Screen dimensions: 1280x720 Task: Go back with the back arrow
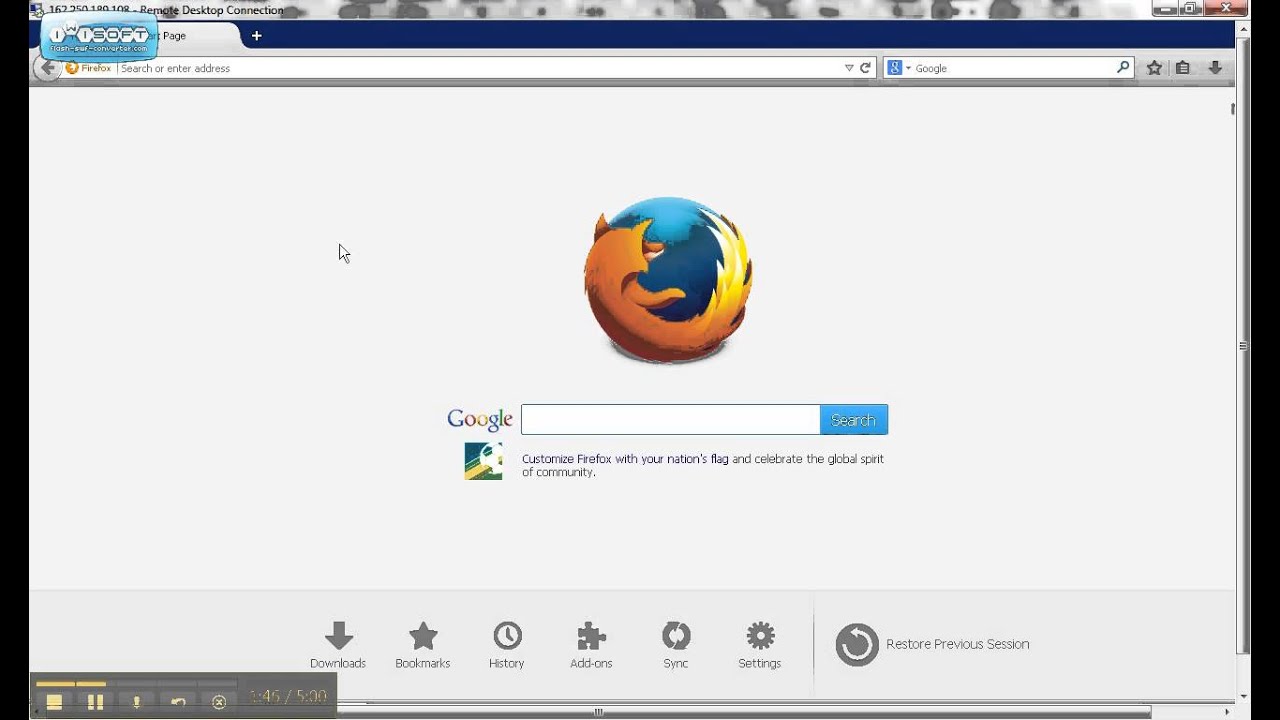tap(47, 68)
